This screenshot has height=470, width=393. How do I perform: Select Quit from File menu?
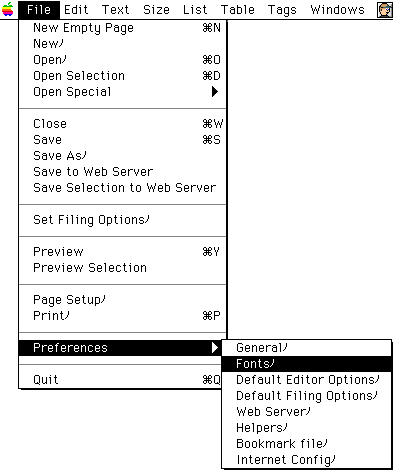[123, 380]
